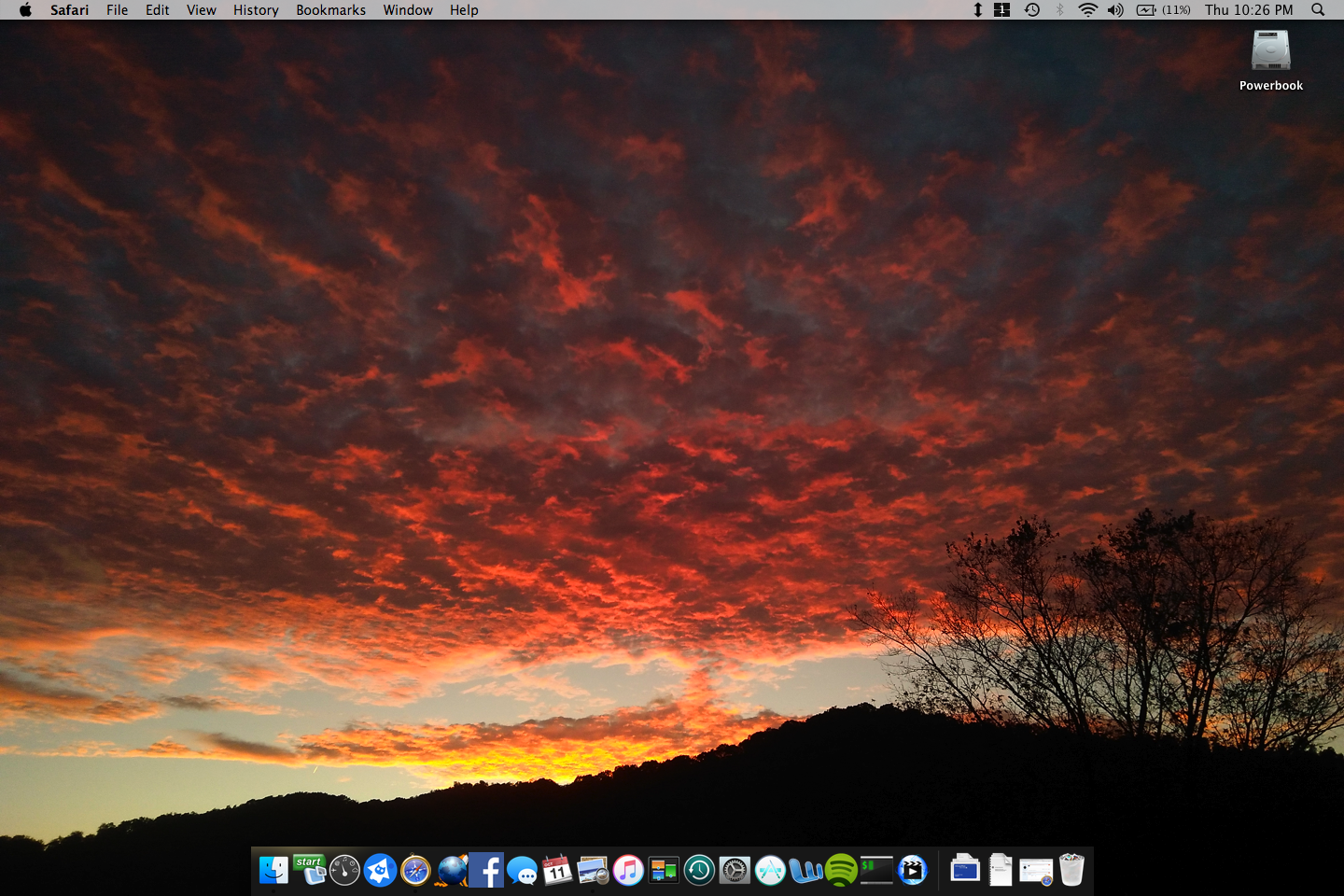Open the View menu
Image resolution: width=1344 pixels, height=896 pixels.
[202, 10]
